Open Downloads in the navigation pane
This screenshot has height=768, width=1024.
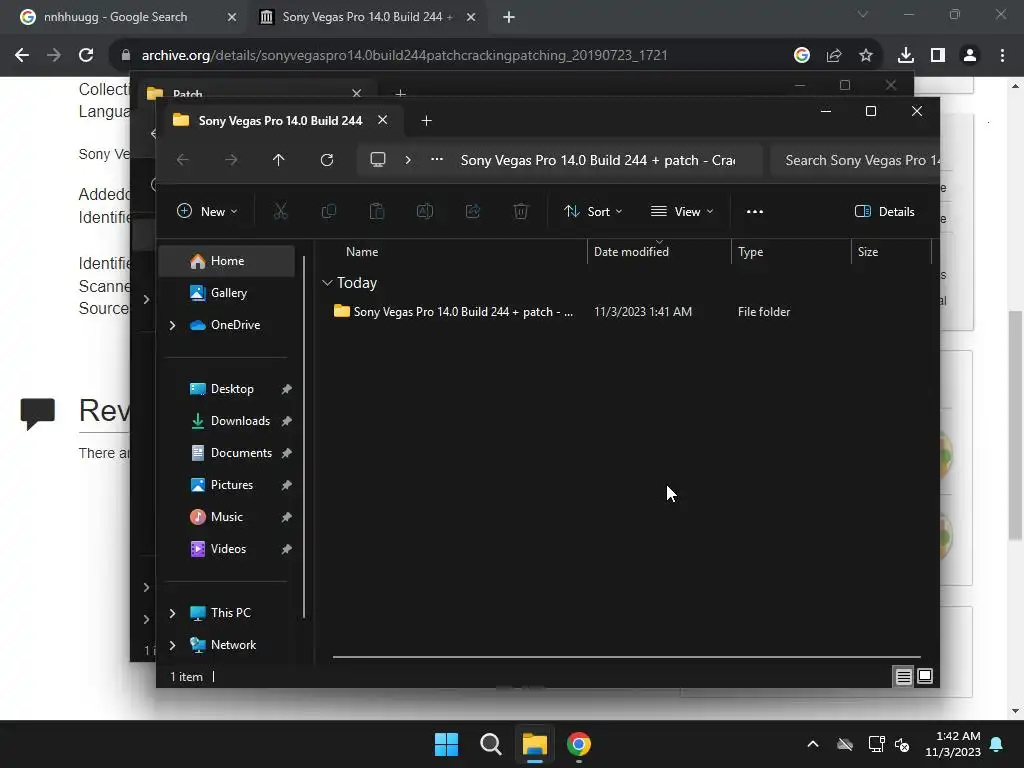pos(227,421)
